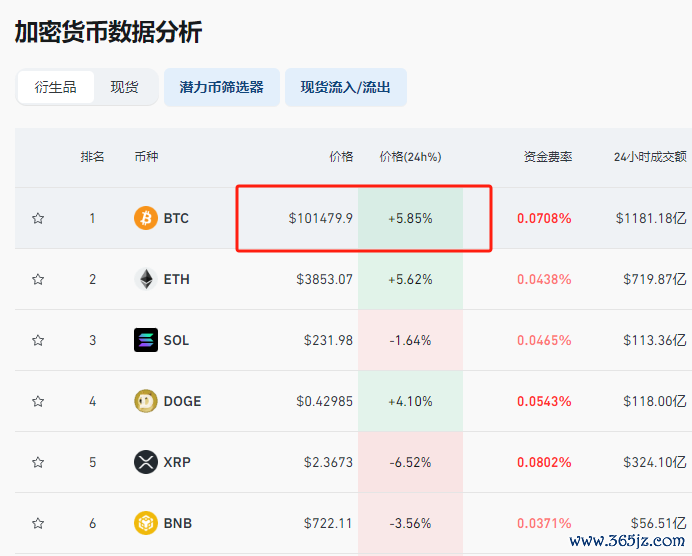Open the DOGE coin name link
The height and width of the screenshot is (556, 692).
[x=182, y=401]
